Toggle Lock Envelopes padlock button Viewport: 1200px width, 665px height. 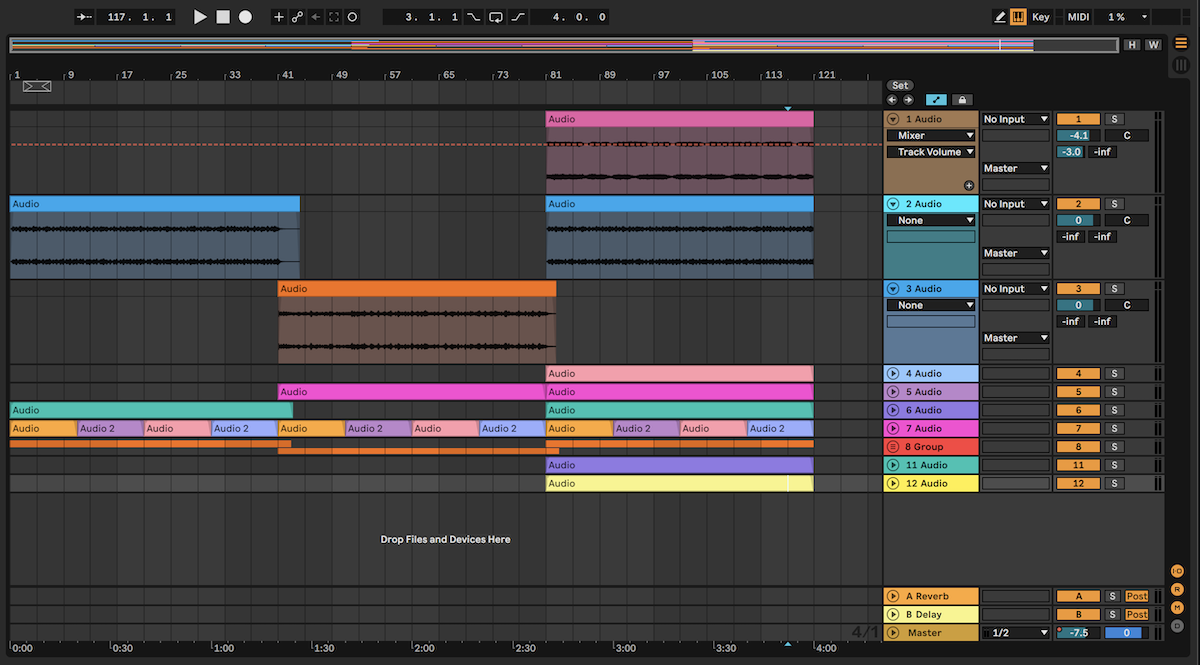[962, 100]
